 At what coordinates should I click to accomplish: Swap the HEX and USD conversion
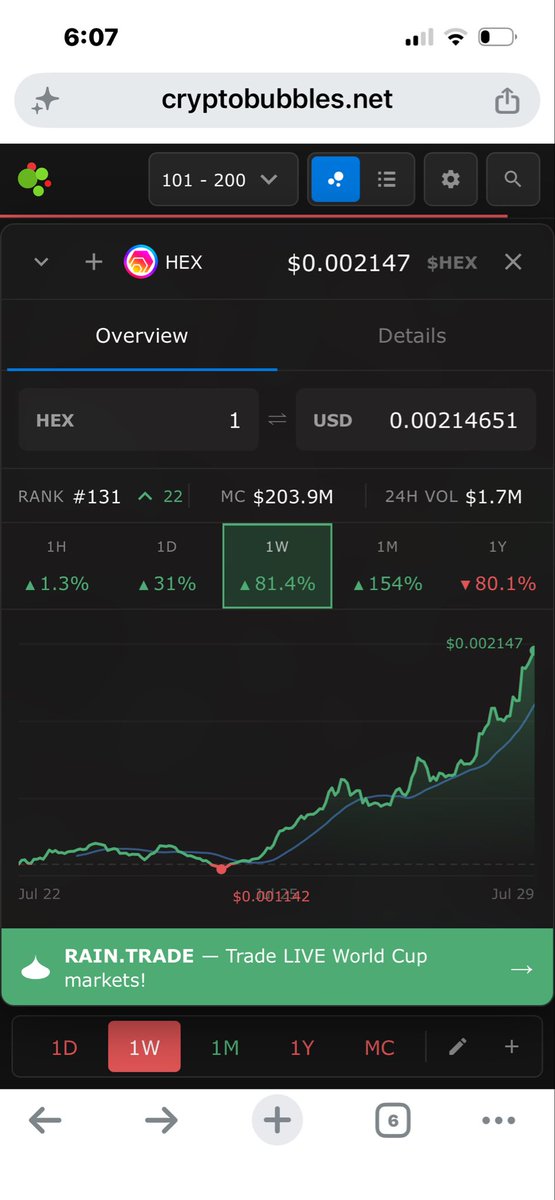tap(277, 420)
